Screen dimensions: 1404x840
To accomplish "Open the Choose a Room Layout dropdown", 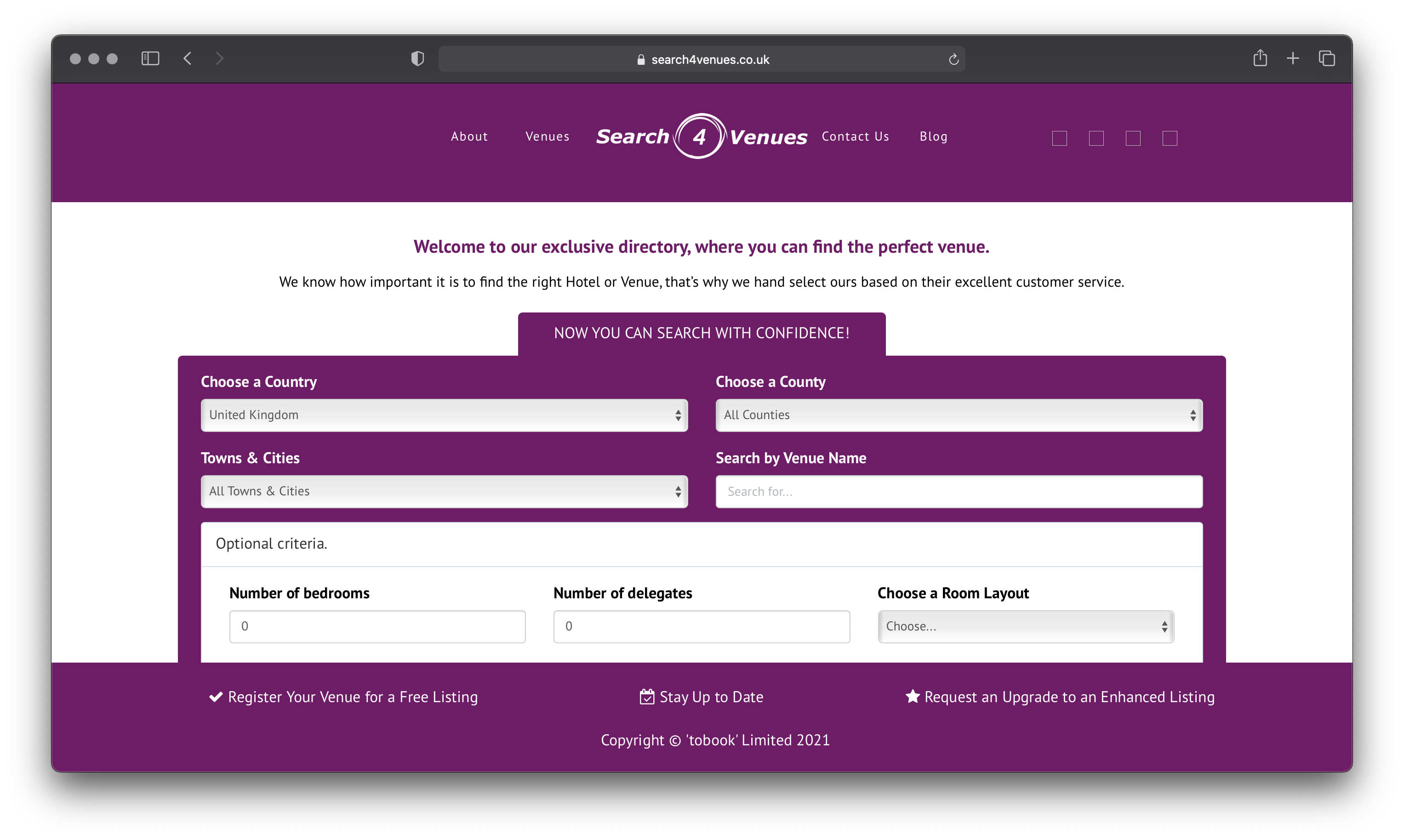I will pyautogui.click(x=1025, y=625).
